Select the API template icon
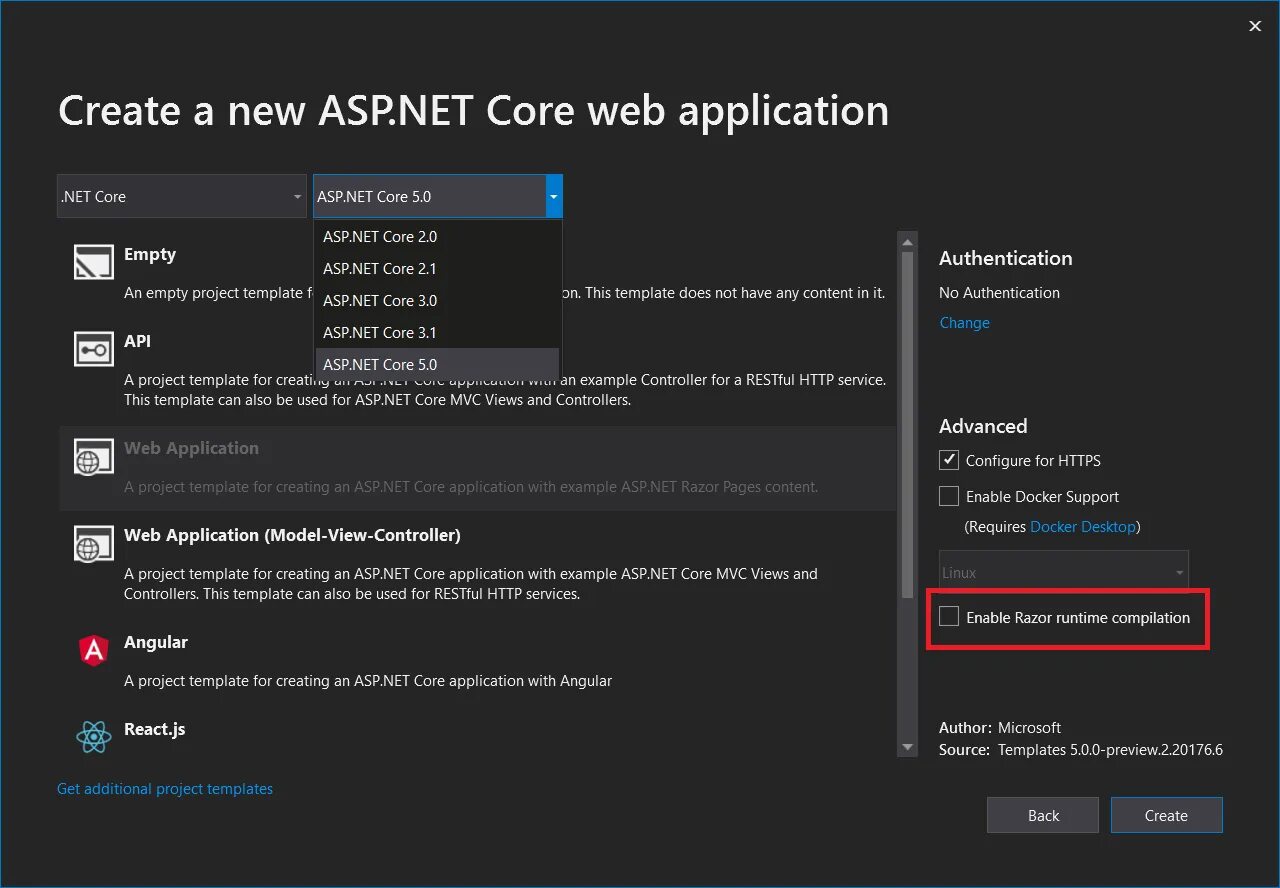 (x=94, y=349)
